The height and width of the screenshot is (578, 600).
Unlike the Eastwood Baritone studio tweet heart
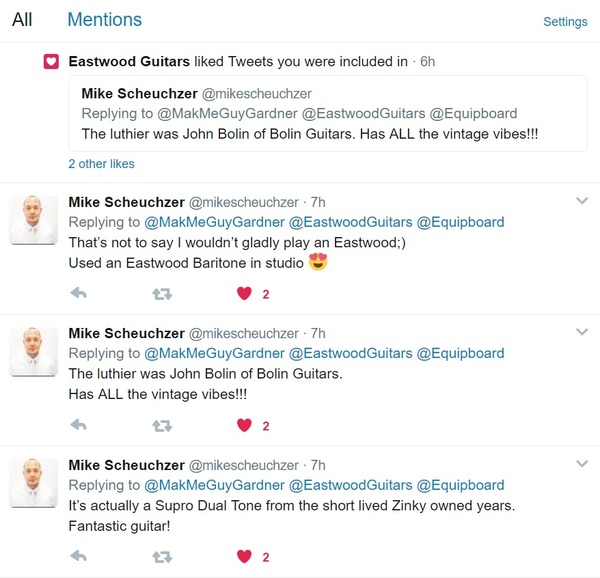[x=244, y=293]
